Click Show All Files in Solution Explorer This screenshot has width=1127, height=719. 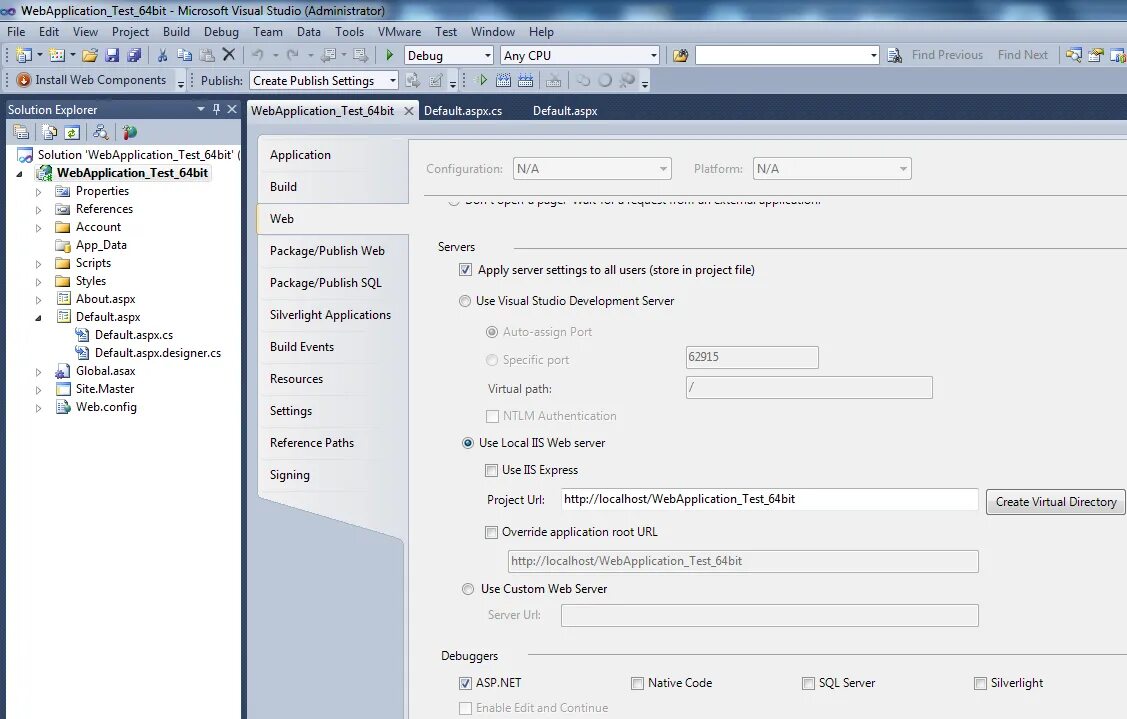click(49, 132)
